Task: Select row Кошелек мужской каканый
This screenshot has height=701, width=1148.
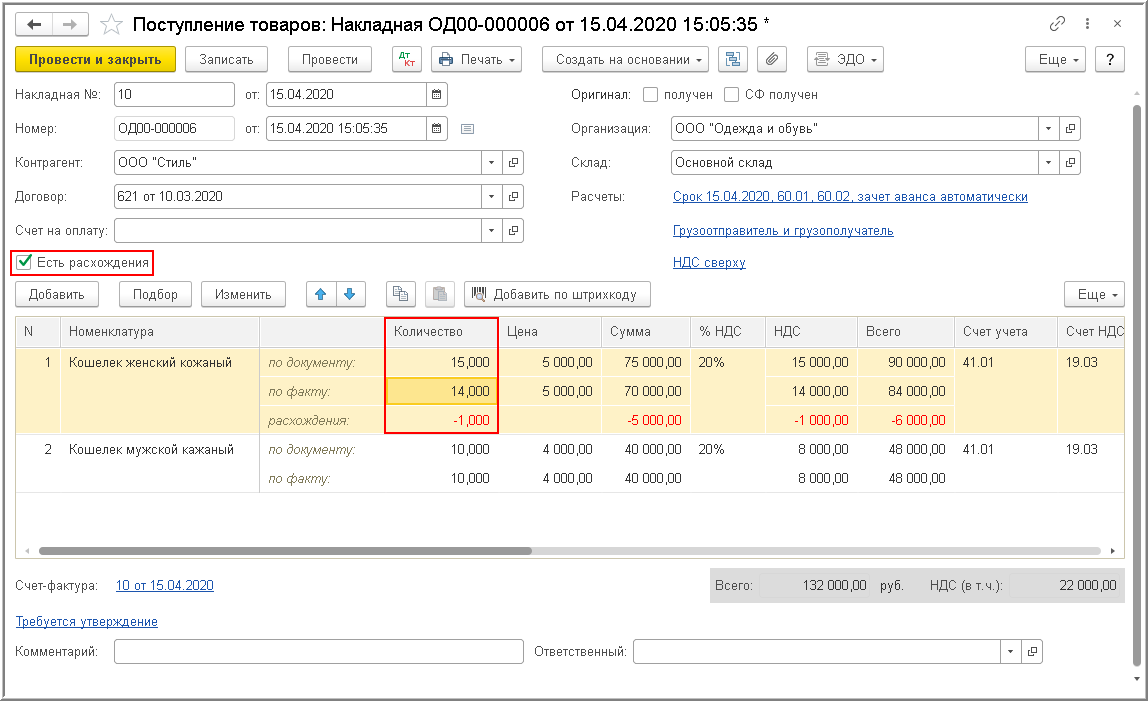Action: coord(570,463)
